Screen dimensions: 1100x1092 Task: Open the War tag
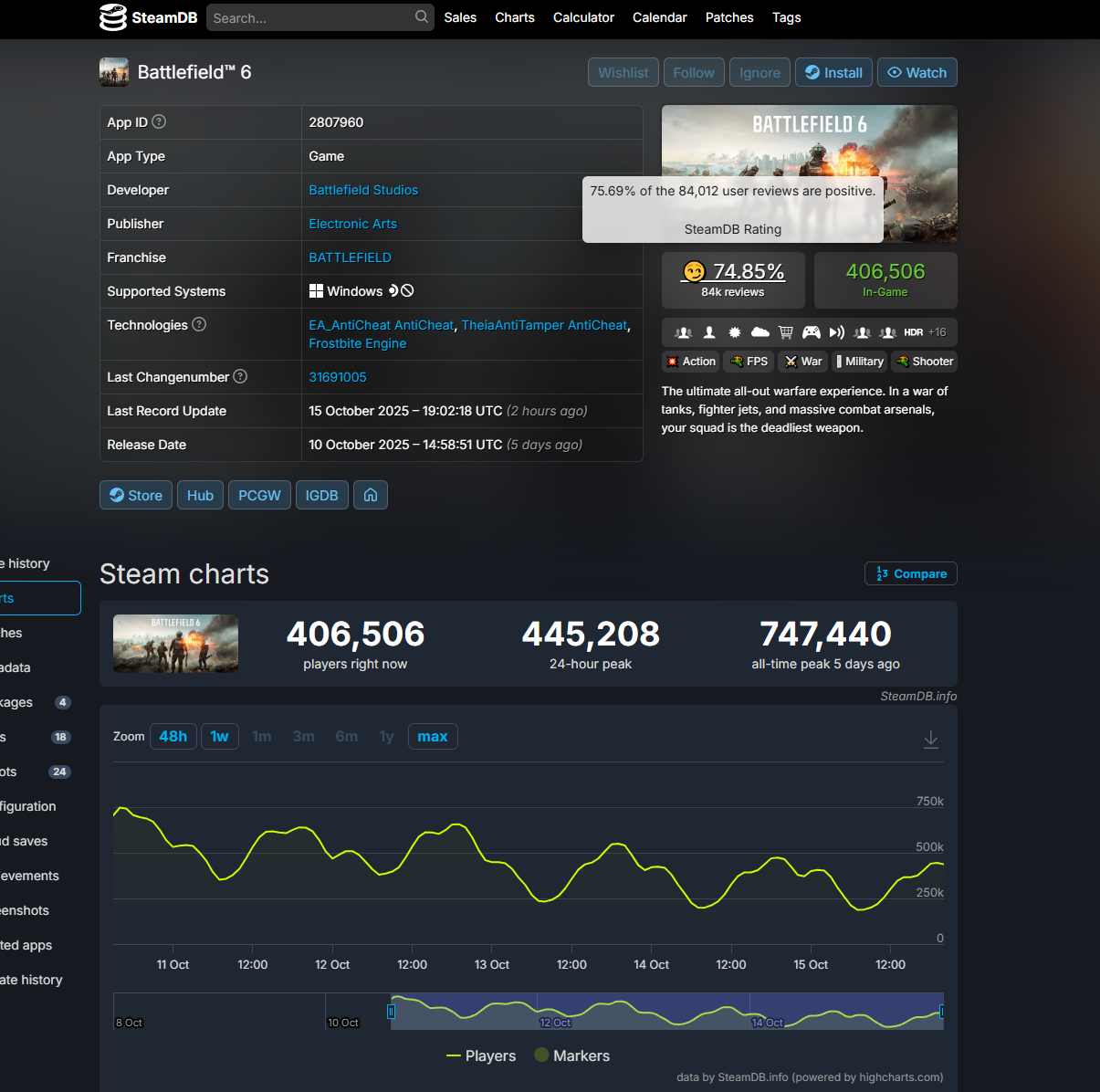[802, 362]
